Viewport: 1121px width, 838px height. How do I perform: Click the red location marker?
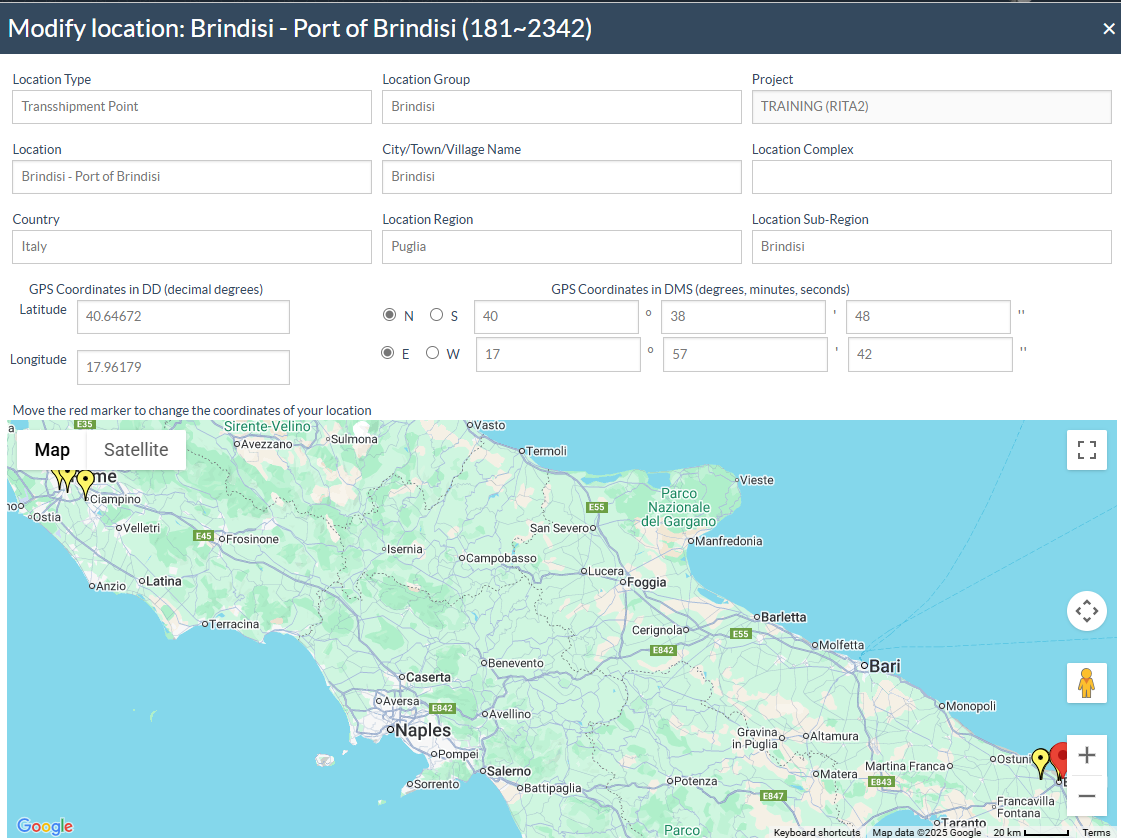[1061, 757]
